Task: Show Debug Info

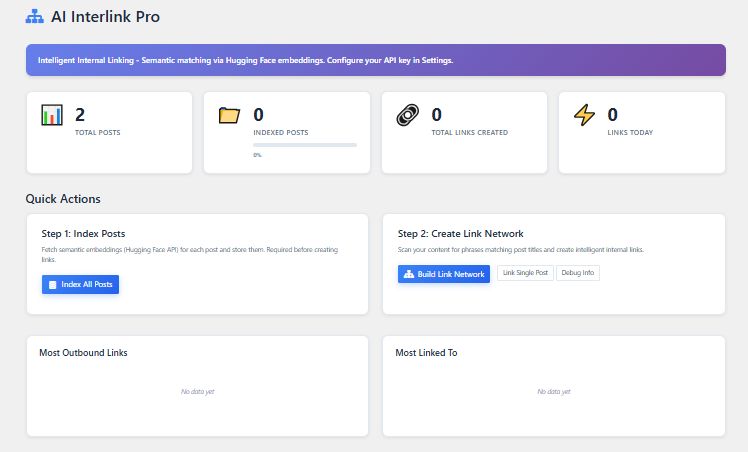Action: [x=578, y=273]
